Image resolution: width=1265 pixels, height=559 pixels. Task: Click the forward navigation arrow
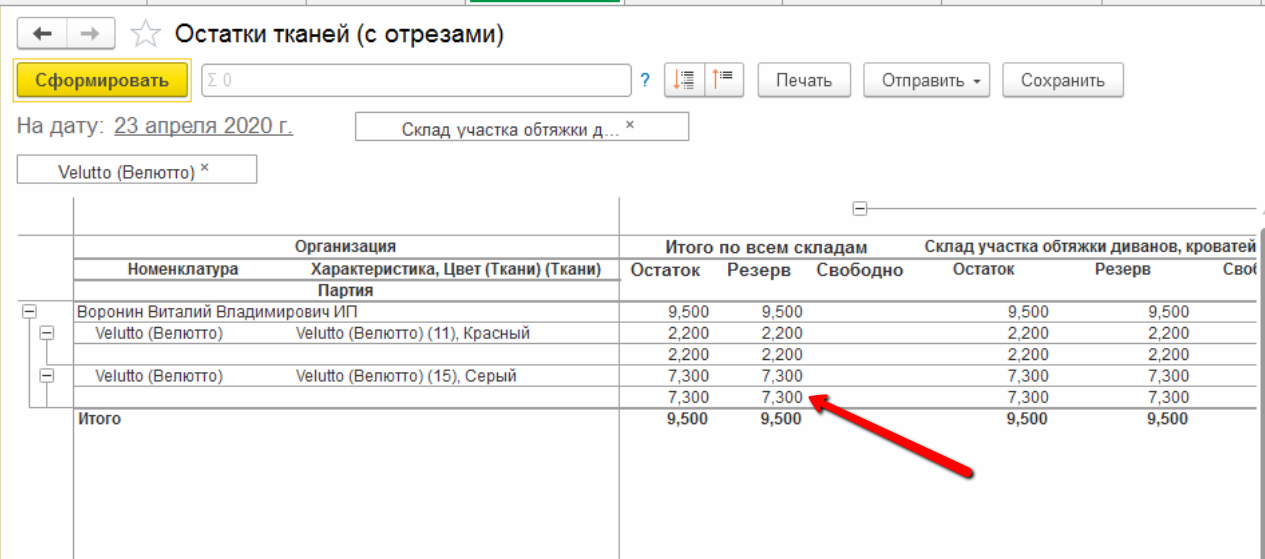pos(90,34)
